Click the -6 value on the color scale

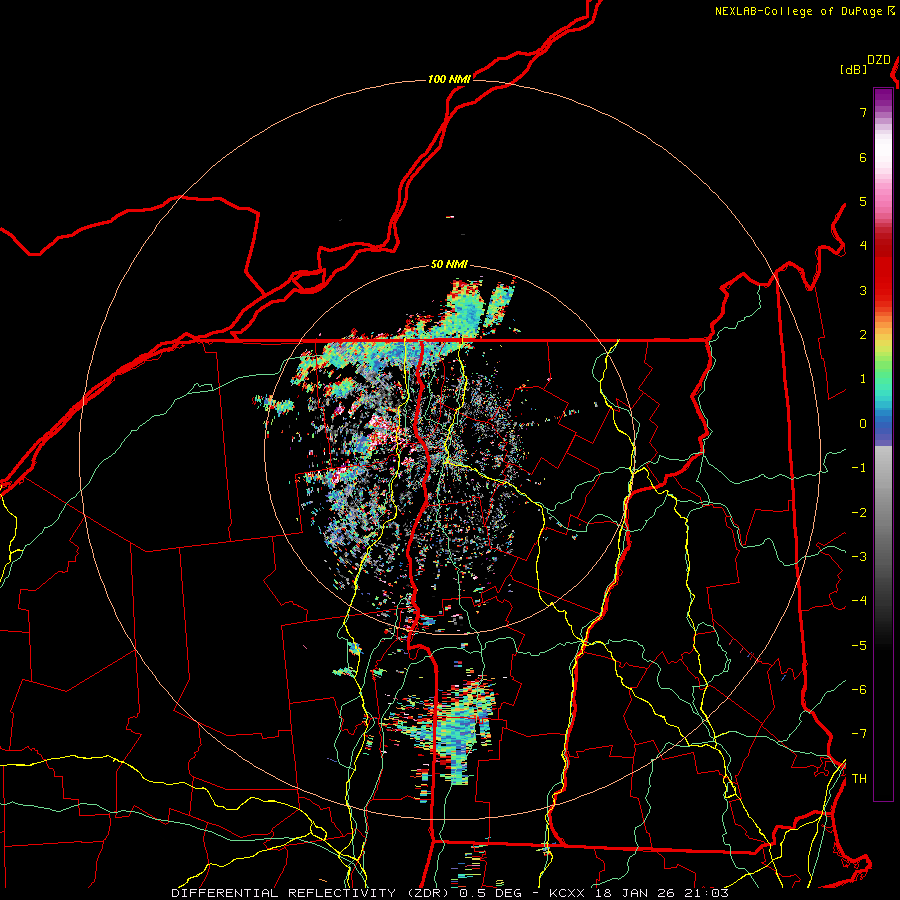tap(859, 690)
